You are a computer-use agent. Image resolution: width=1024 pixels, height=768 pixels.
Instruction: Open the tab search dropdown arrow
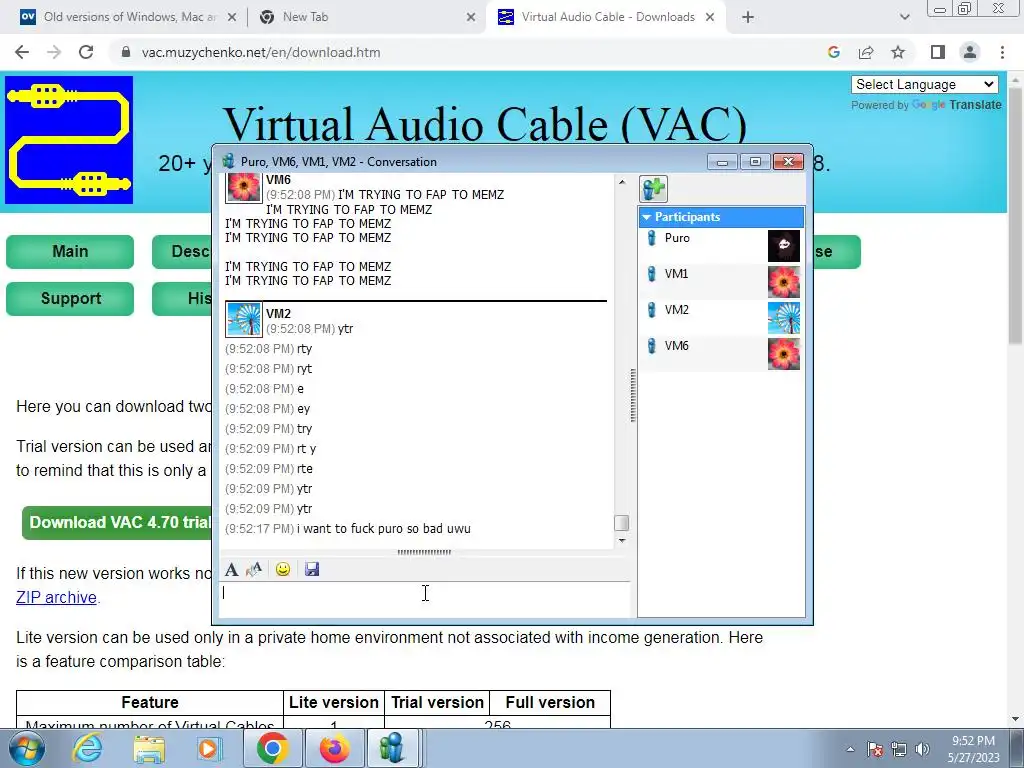[904, 18]
